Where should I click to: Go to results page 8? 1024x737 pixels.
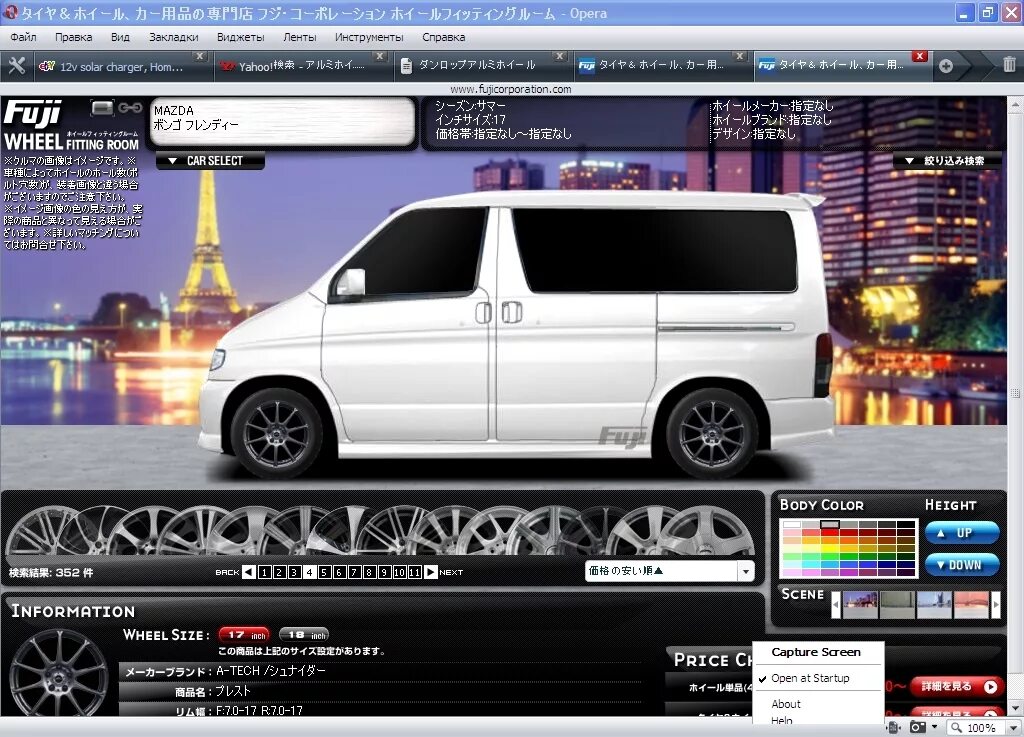pos(369,572)
